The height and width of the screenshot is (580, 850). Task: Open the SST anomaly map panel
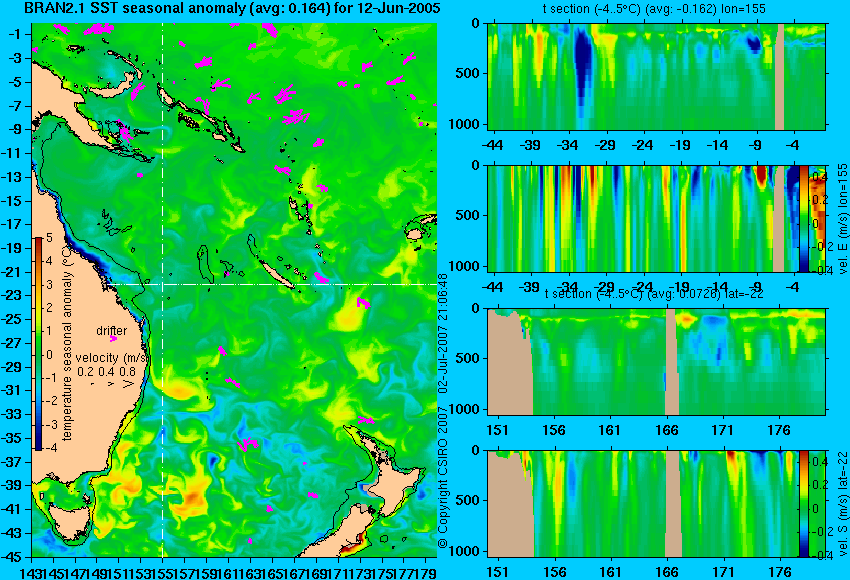point(234,290)
